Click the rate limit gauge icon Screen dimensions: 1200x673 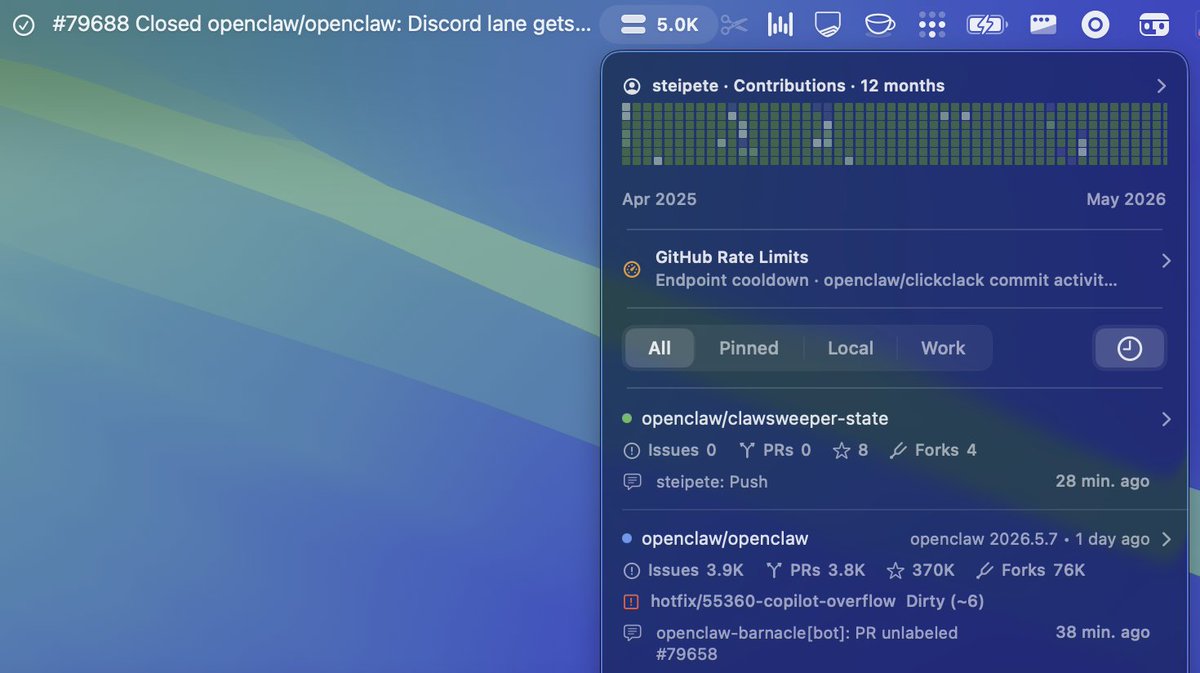[632, 269]
